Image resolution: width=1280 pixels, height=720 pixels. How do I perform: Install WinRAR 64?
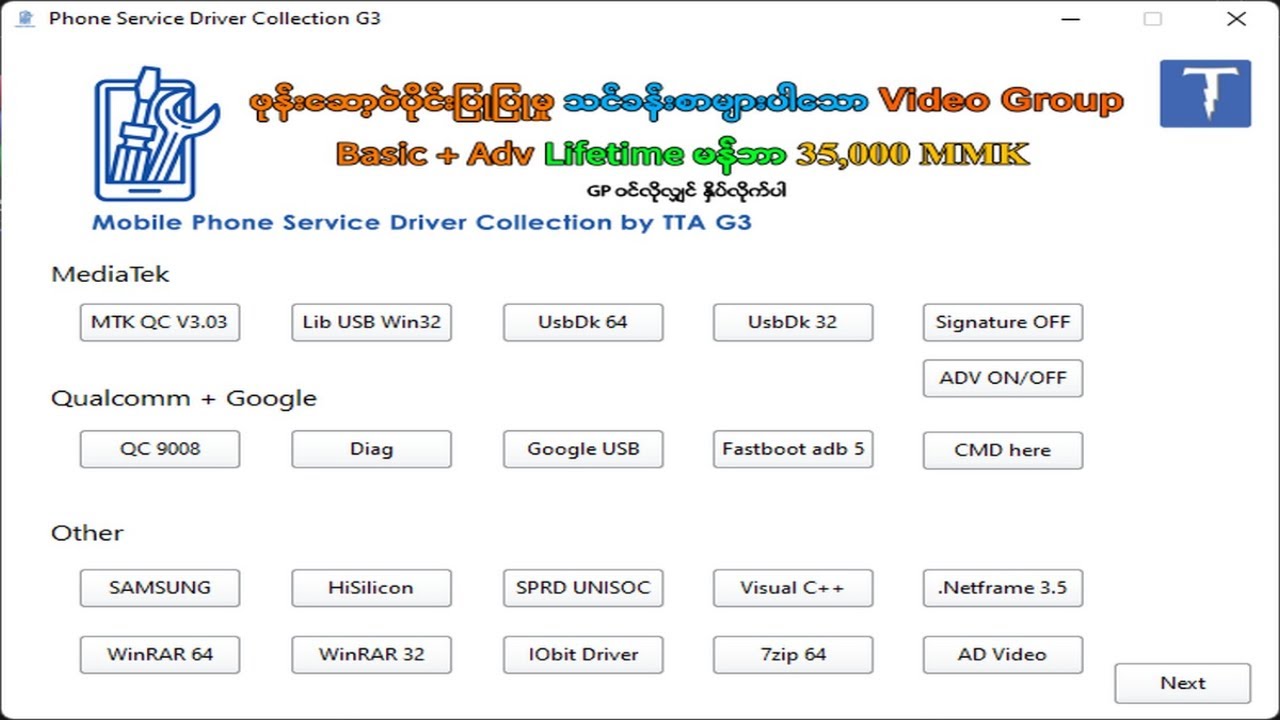(x=160, y=654)
